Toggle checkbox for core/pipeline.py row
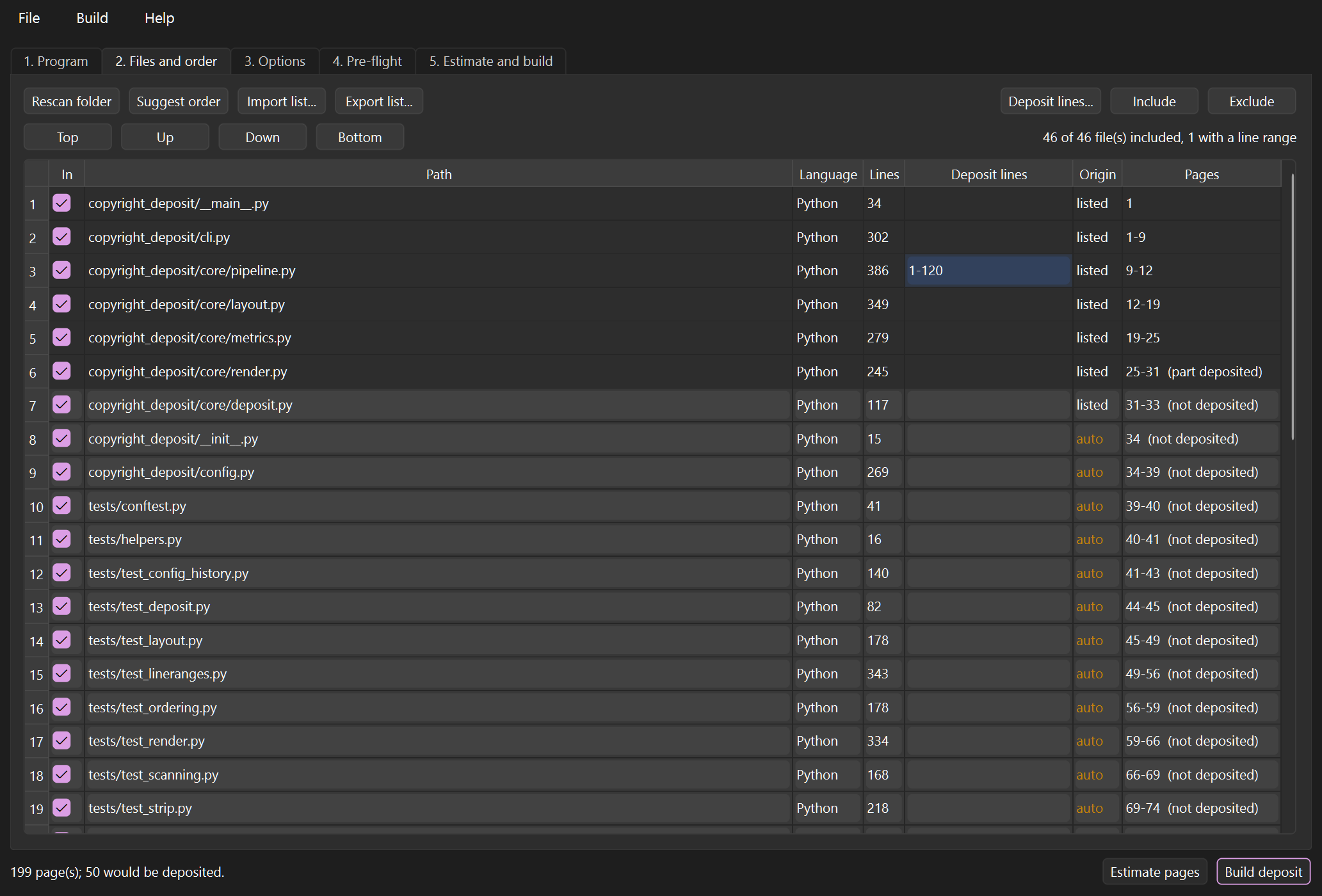This screenshot has width=1322, height=896. tap(61, 270)
